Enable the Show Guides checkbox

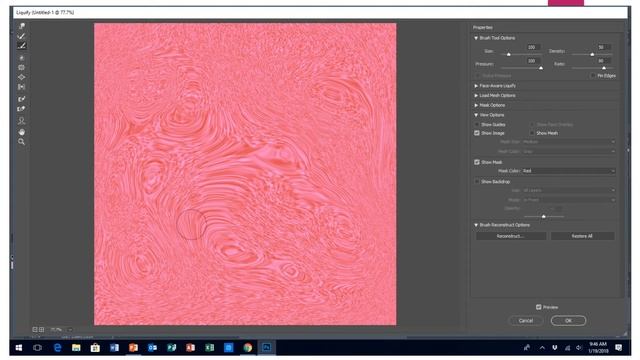(477, 124)
